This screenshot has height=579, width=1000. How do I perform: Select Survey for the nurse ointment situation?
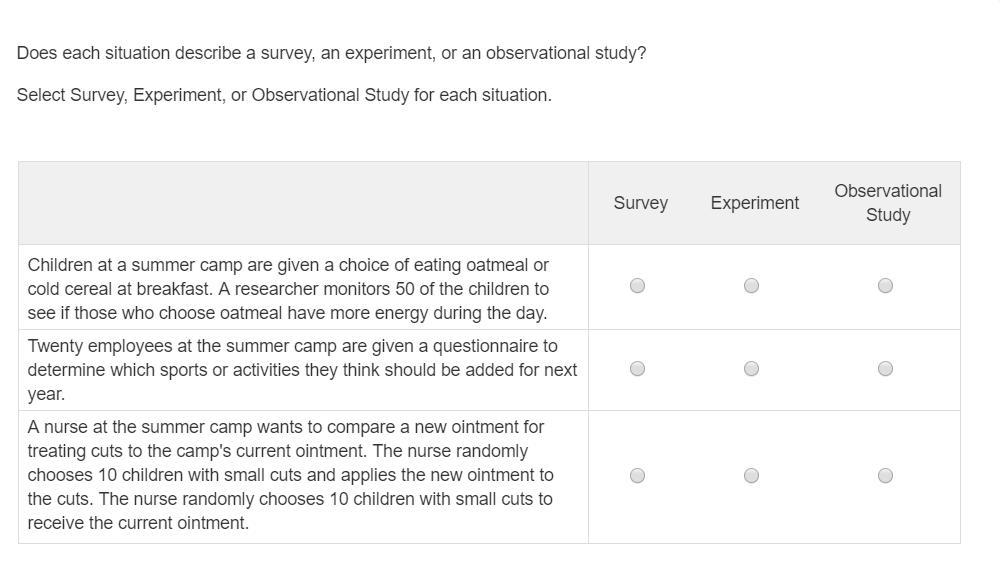[638, 476]
